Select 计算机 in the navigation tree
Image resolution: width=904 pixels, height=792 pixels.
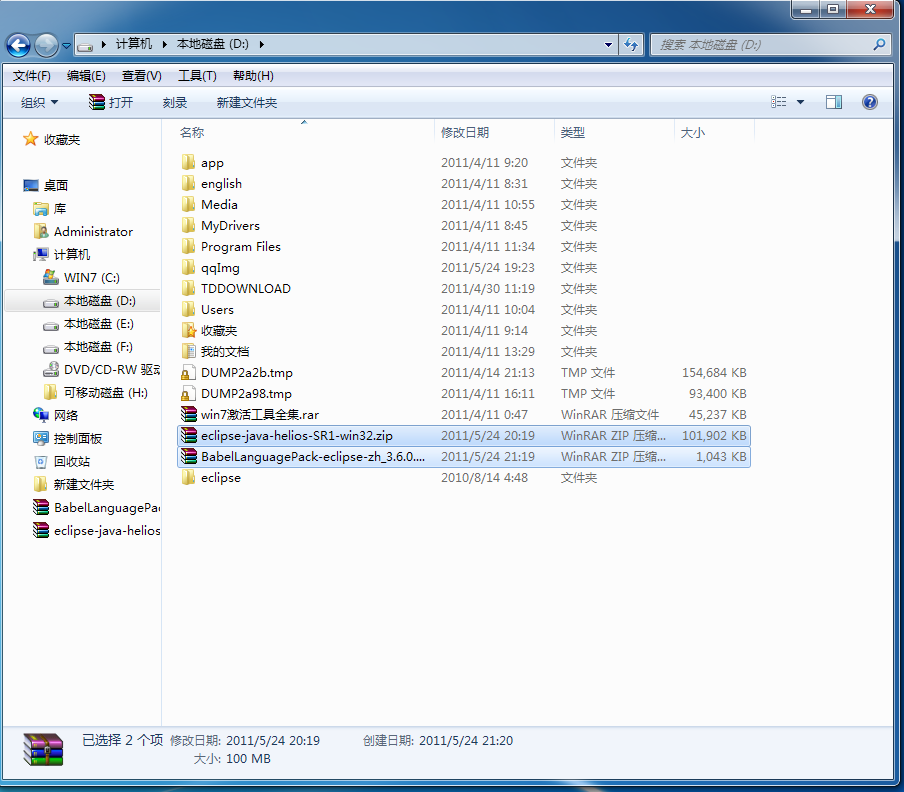click(x=62, y=254)
